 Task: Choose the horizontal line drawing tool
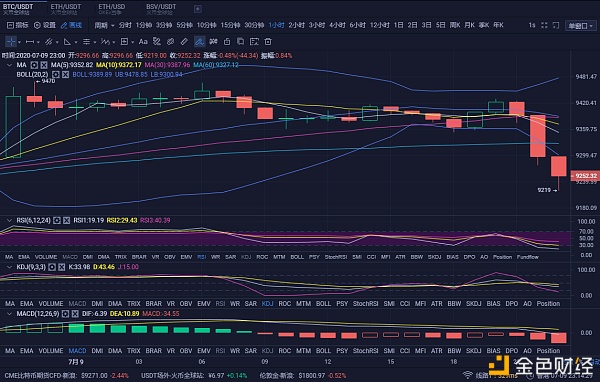coord(30,41)
